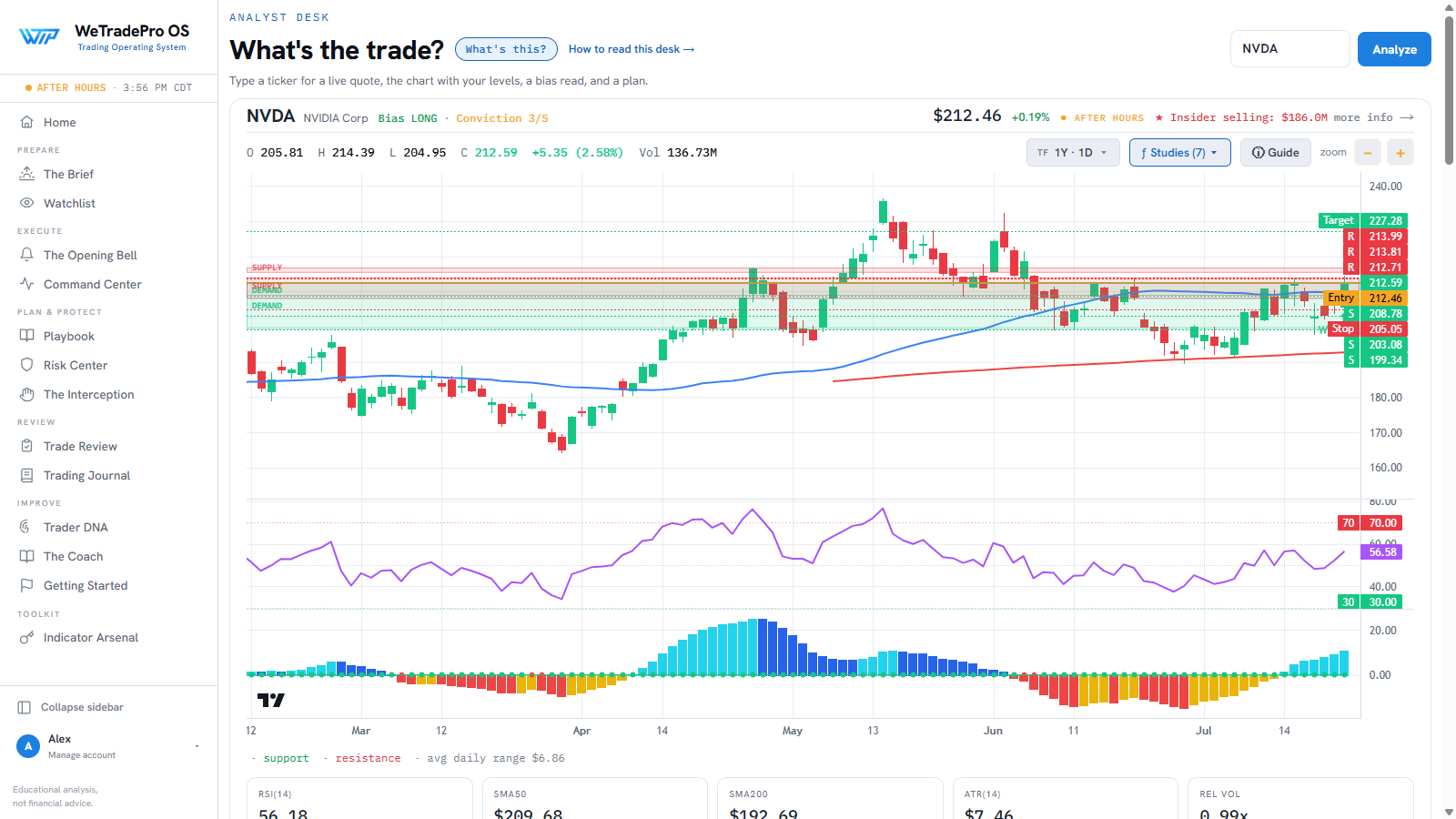The image size is (1456, 819).
Task: Click The Interception hand icon
Action: [27, 394]
